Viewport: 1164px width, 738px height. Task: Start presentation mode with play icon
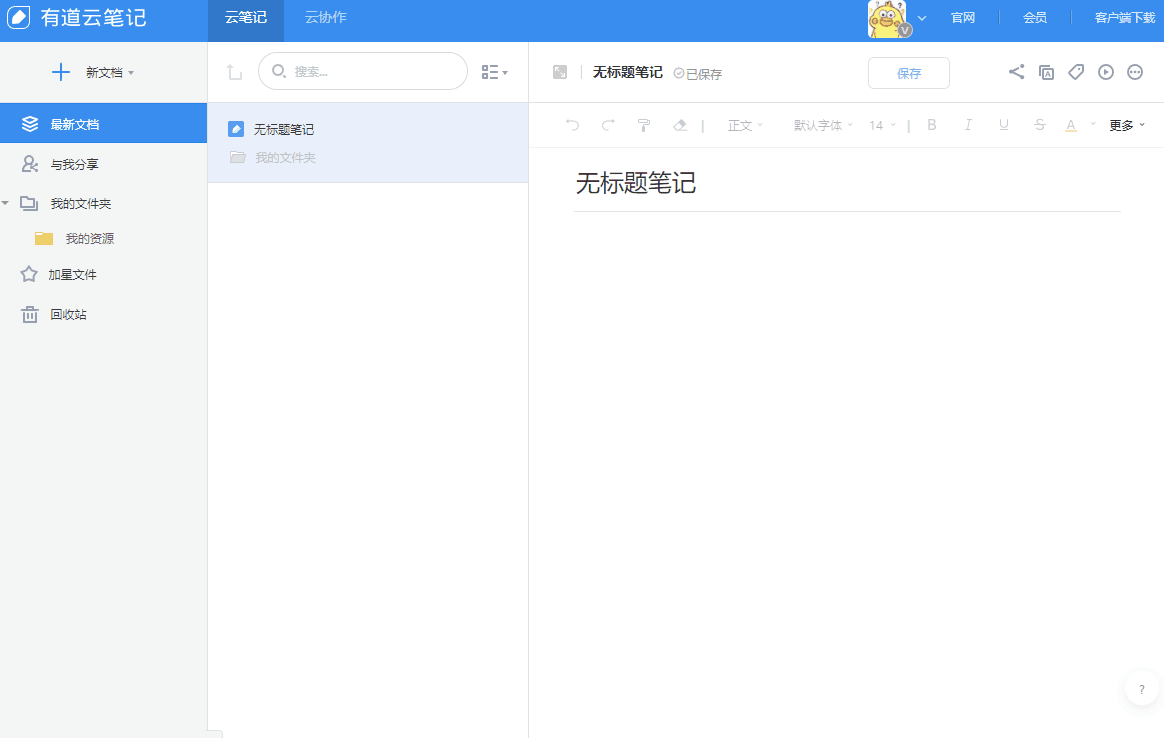click(x=1106, y=72)
